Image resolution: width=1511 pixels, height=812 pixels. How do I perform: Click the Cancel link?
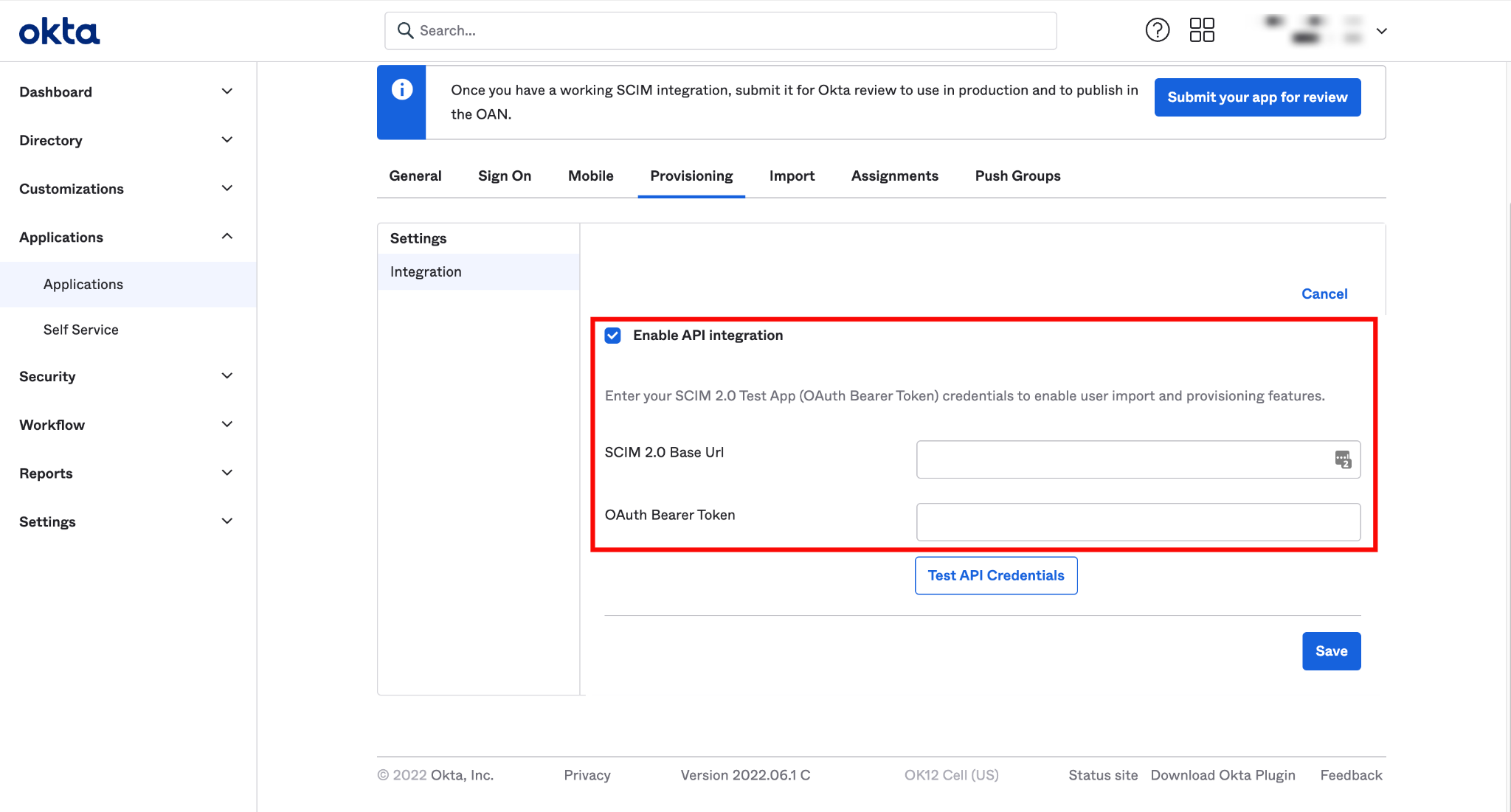coord(1324,294)
